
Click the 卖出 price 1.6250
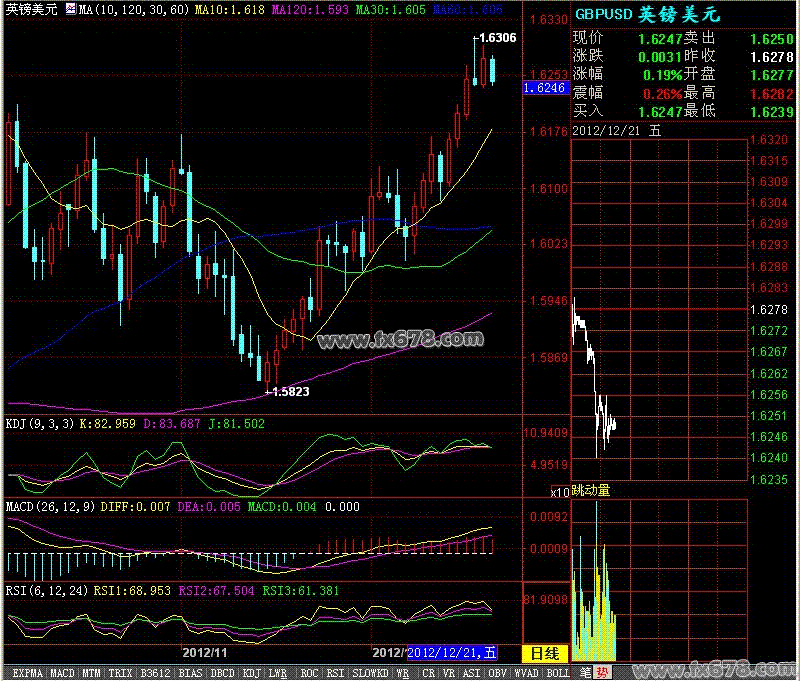pos(772,39)
